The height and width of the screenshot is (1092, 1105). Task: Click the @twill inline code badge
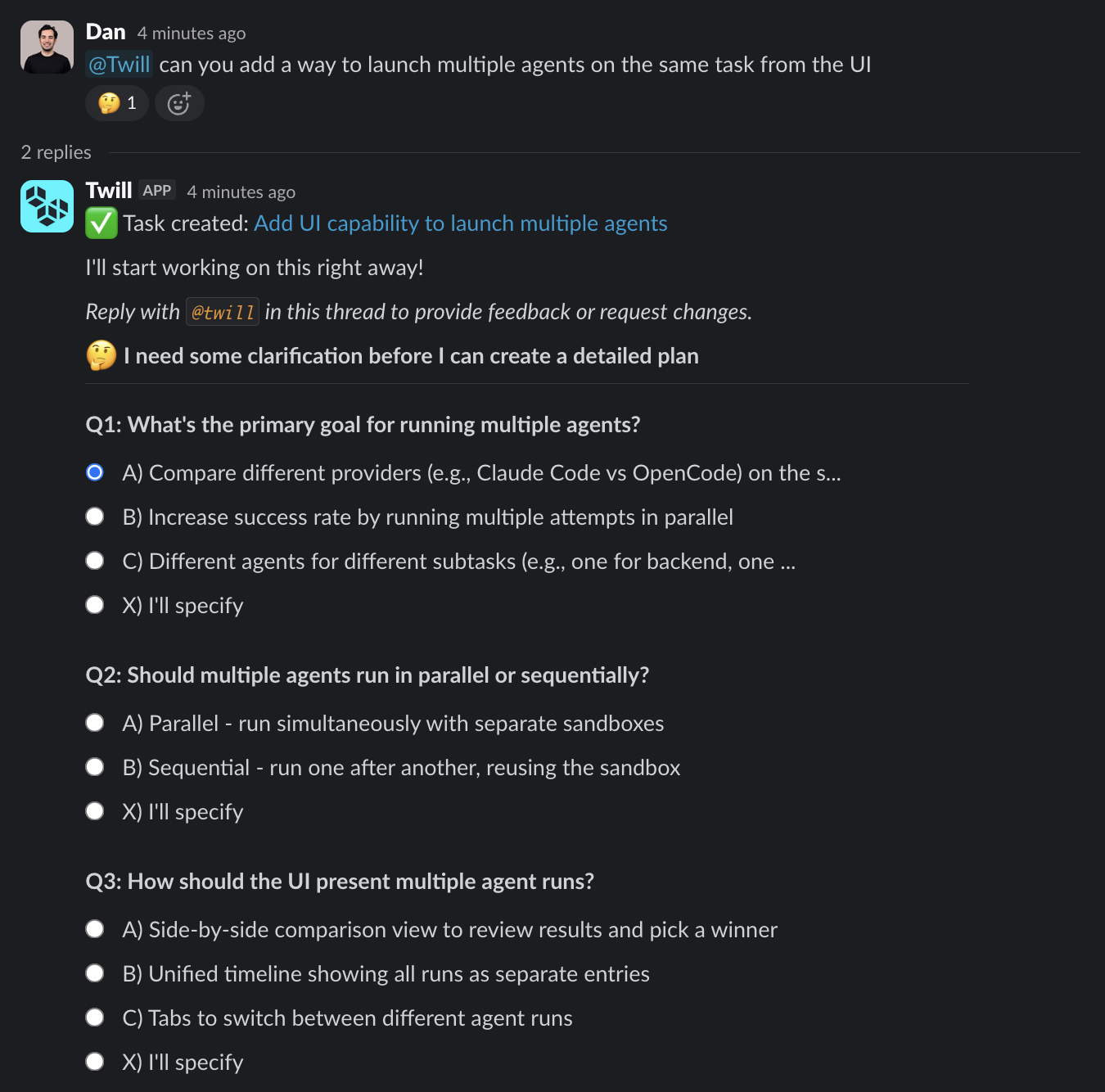[222, 312]
